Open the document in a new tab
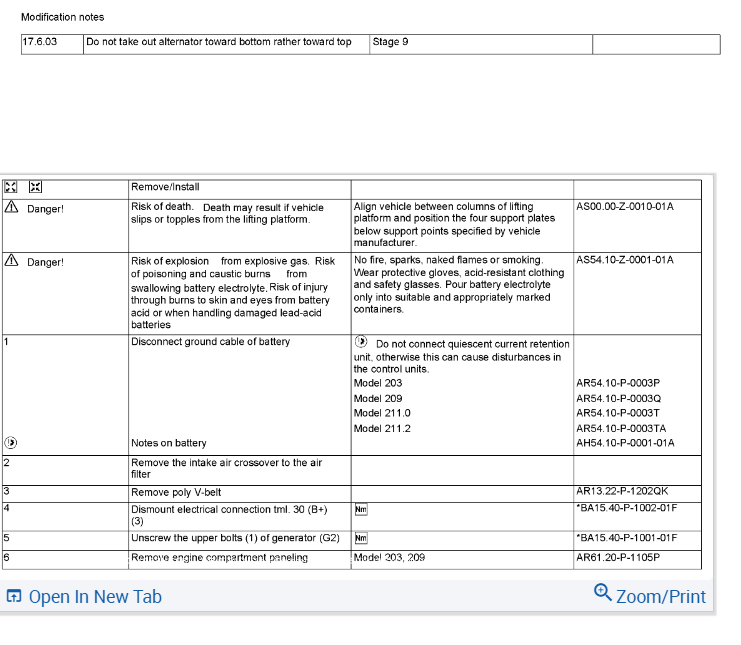 [84, 596]
